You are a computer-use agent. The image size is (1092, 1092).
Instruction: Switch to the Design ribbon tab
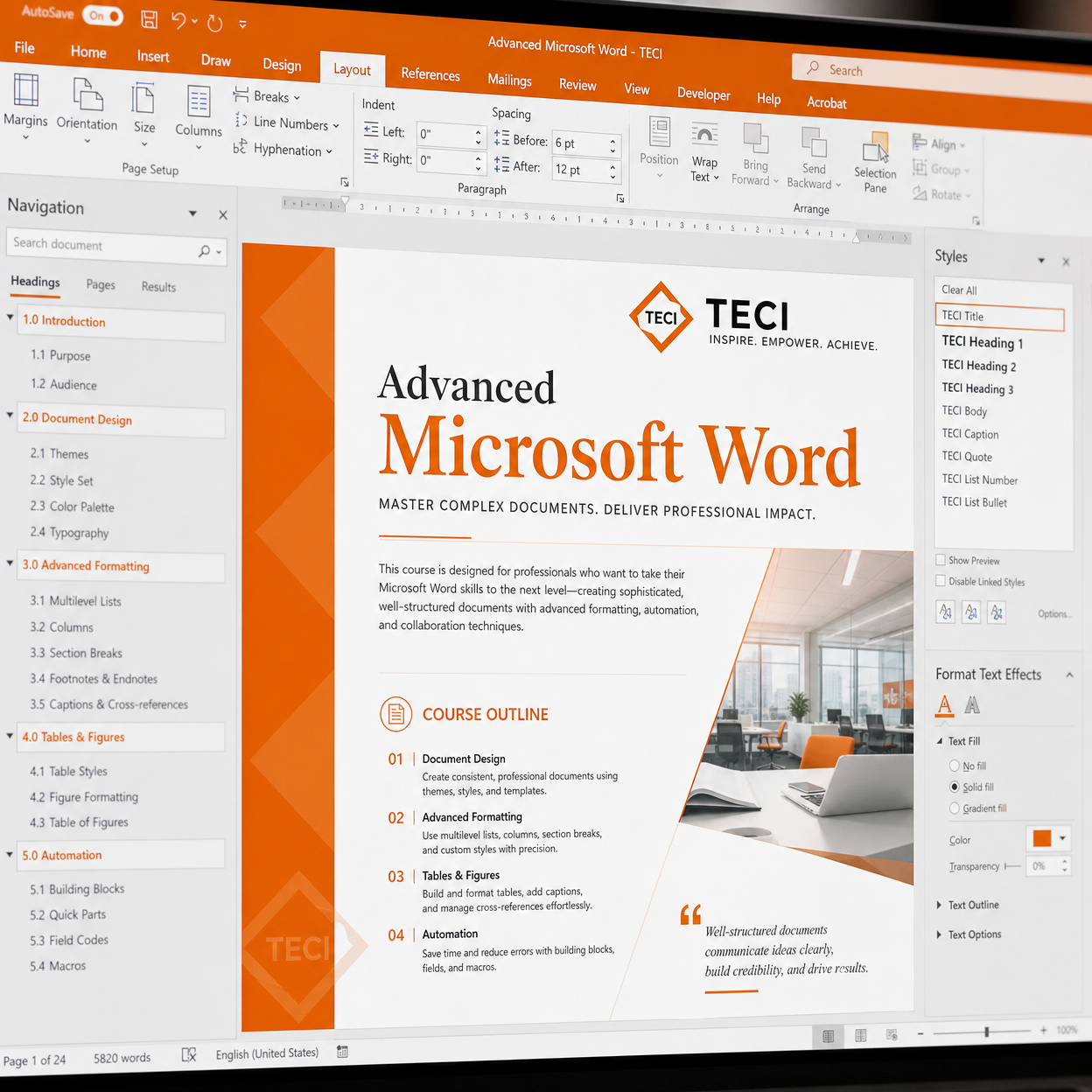click(x=282, y=65)
